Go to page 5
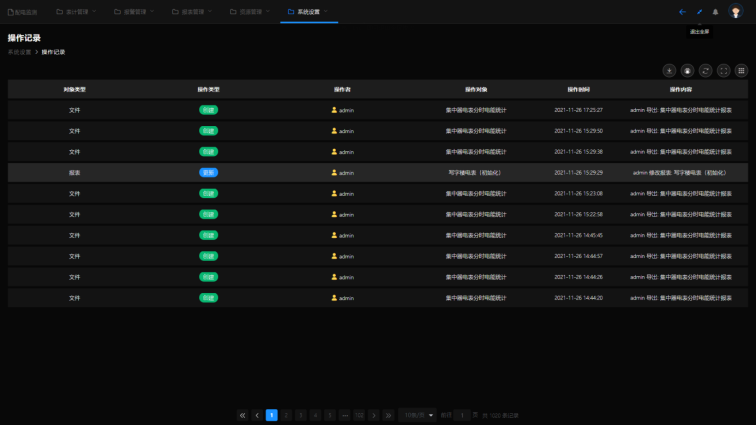This screenshot has width=756, height=425. [330, 415]
